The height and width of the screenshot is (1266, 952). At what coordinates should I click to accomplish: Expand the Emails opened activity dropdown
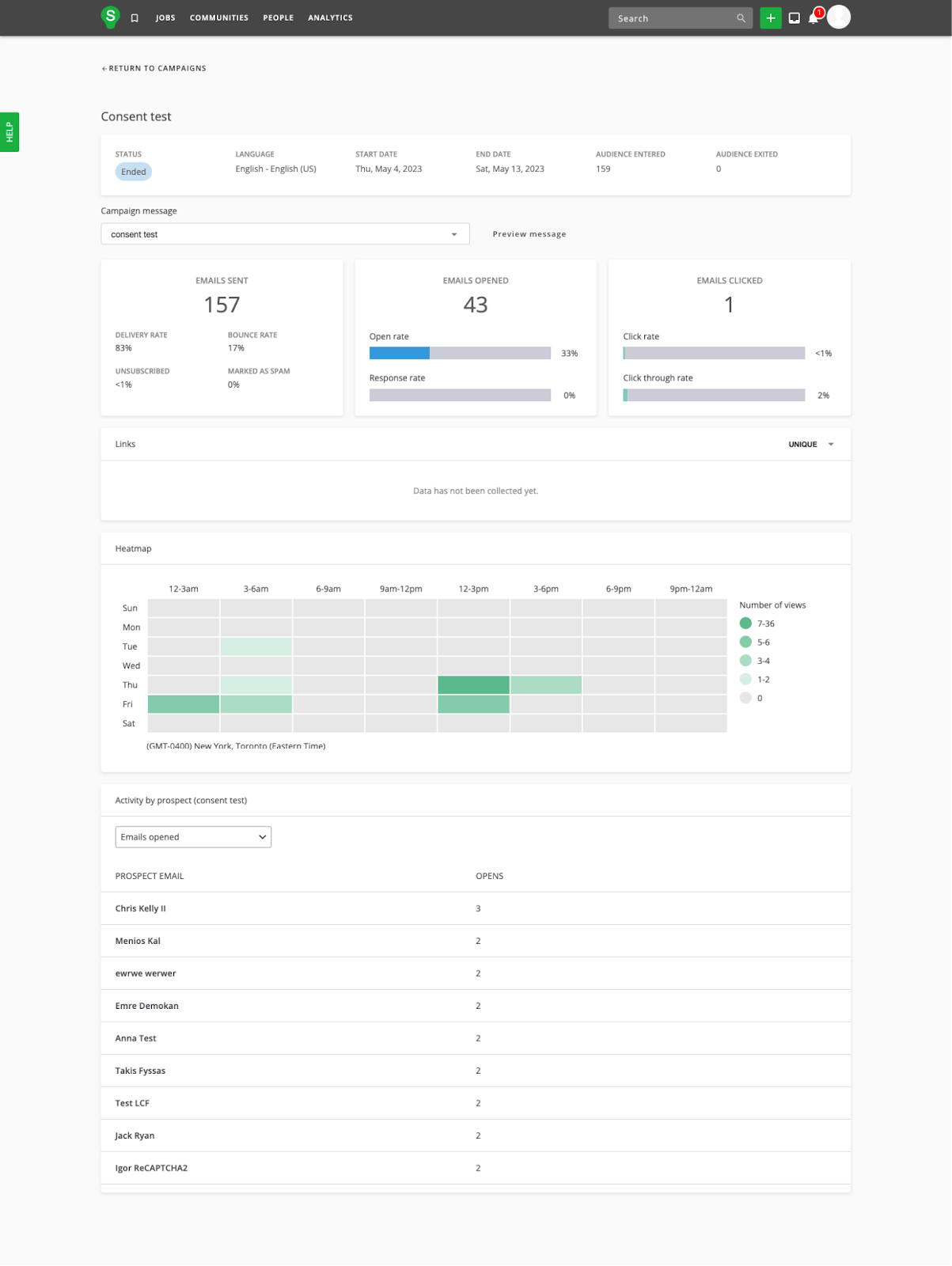[193, 837]
